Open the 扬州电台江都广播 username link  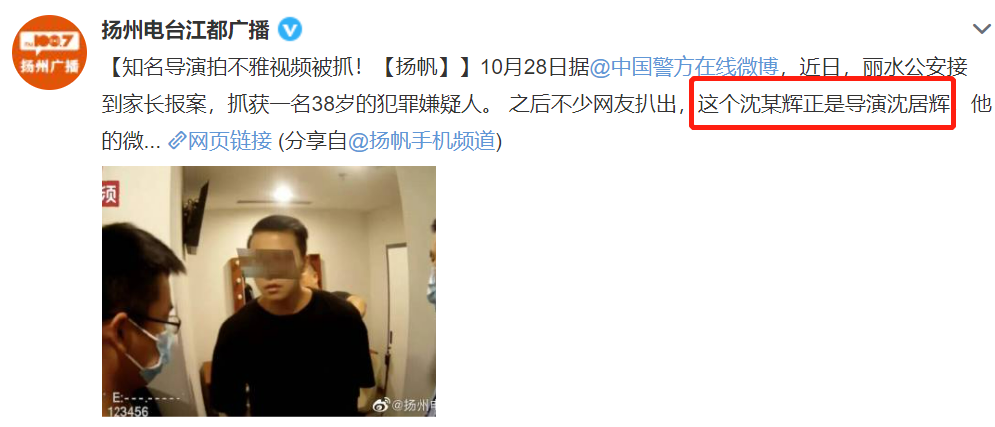click(x=185, y=29)
